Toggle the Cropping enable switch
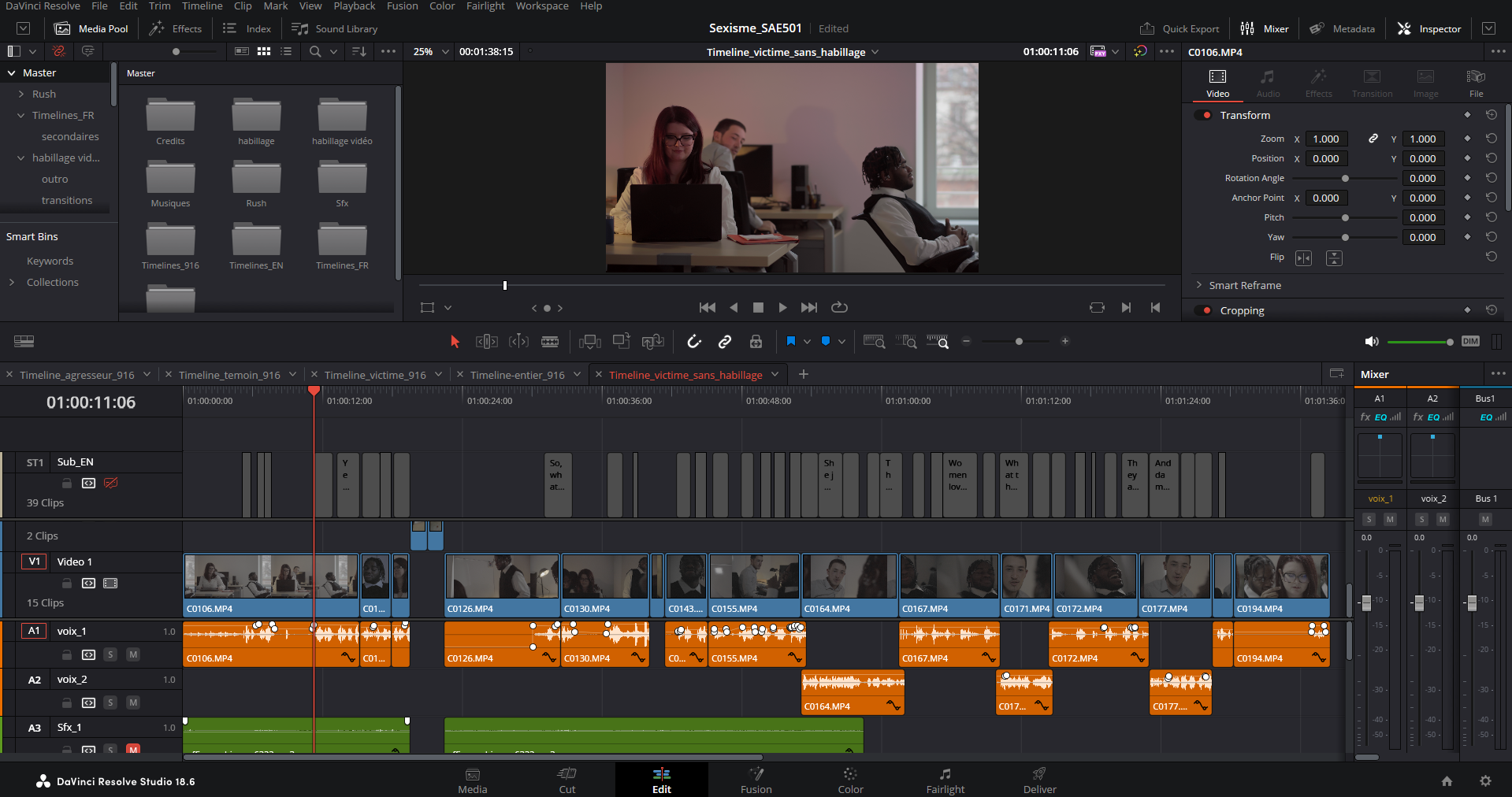 click(x=1203, y=310)
